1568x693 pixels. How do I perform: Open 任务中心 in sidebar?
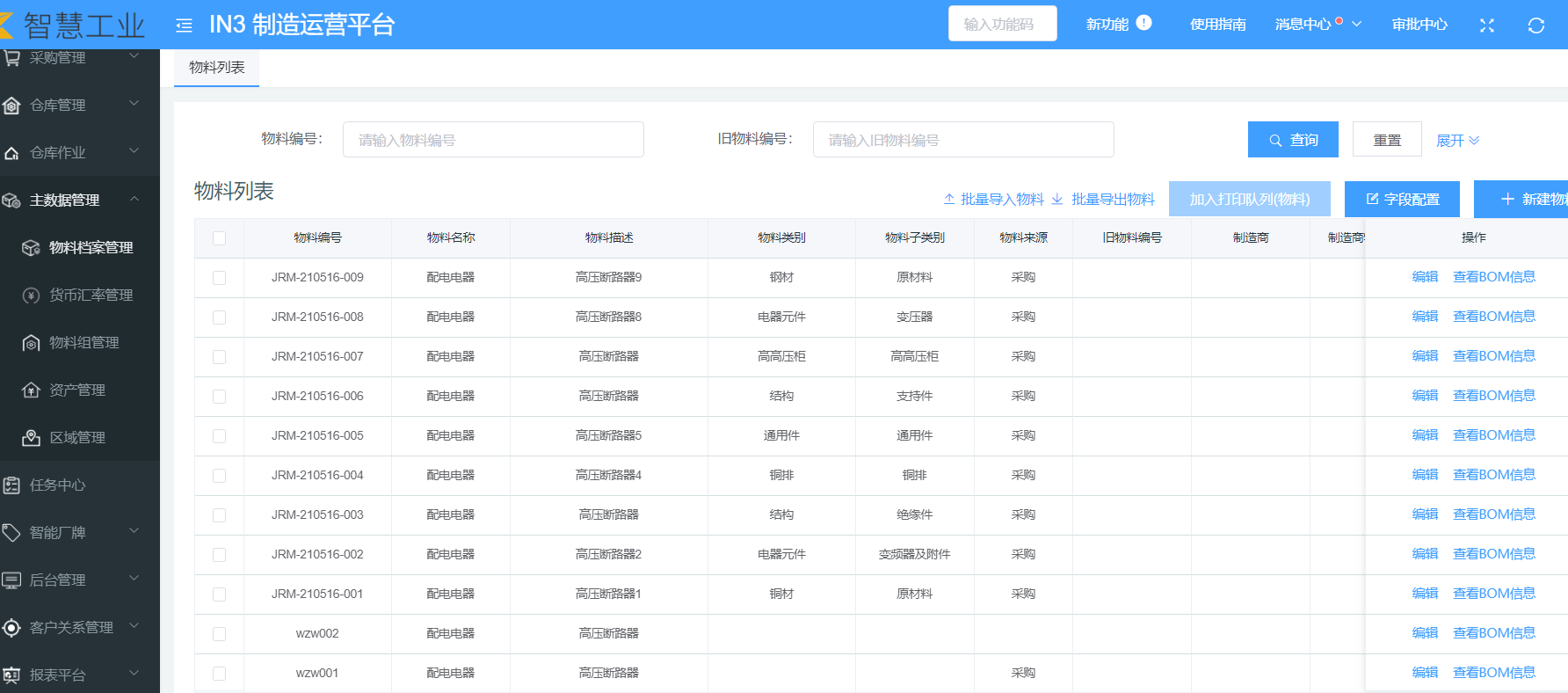(58, 485)
